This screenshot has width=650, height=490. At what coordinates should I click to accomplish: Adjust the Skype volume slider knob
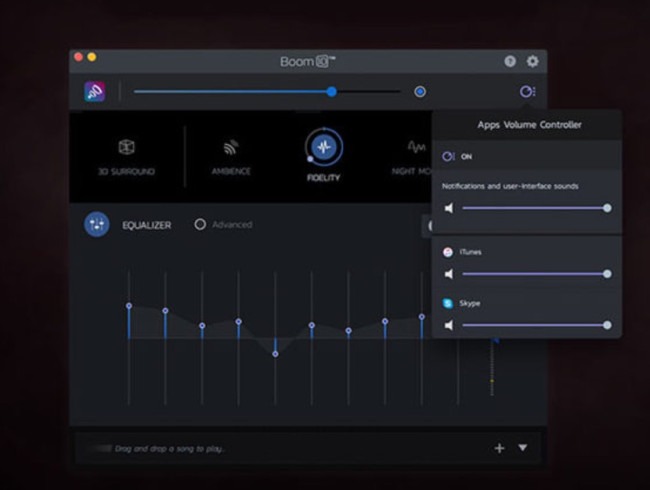[607, 325]
